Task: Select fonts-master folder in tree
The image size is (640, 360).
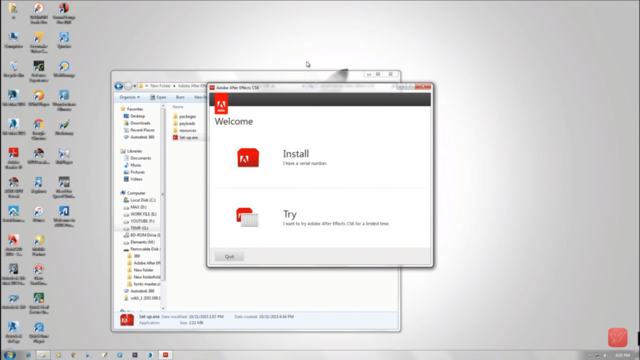Action: (144, 284)
